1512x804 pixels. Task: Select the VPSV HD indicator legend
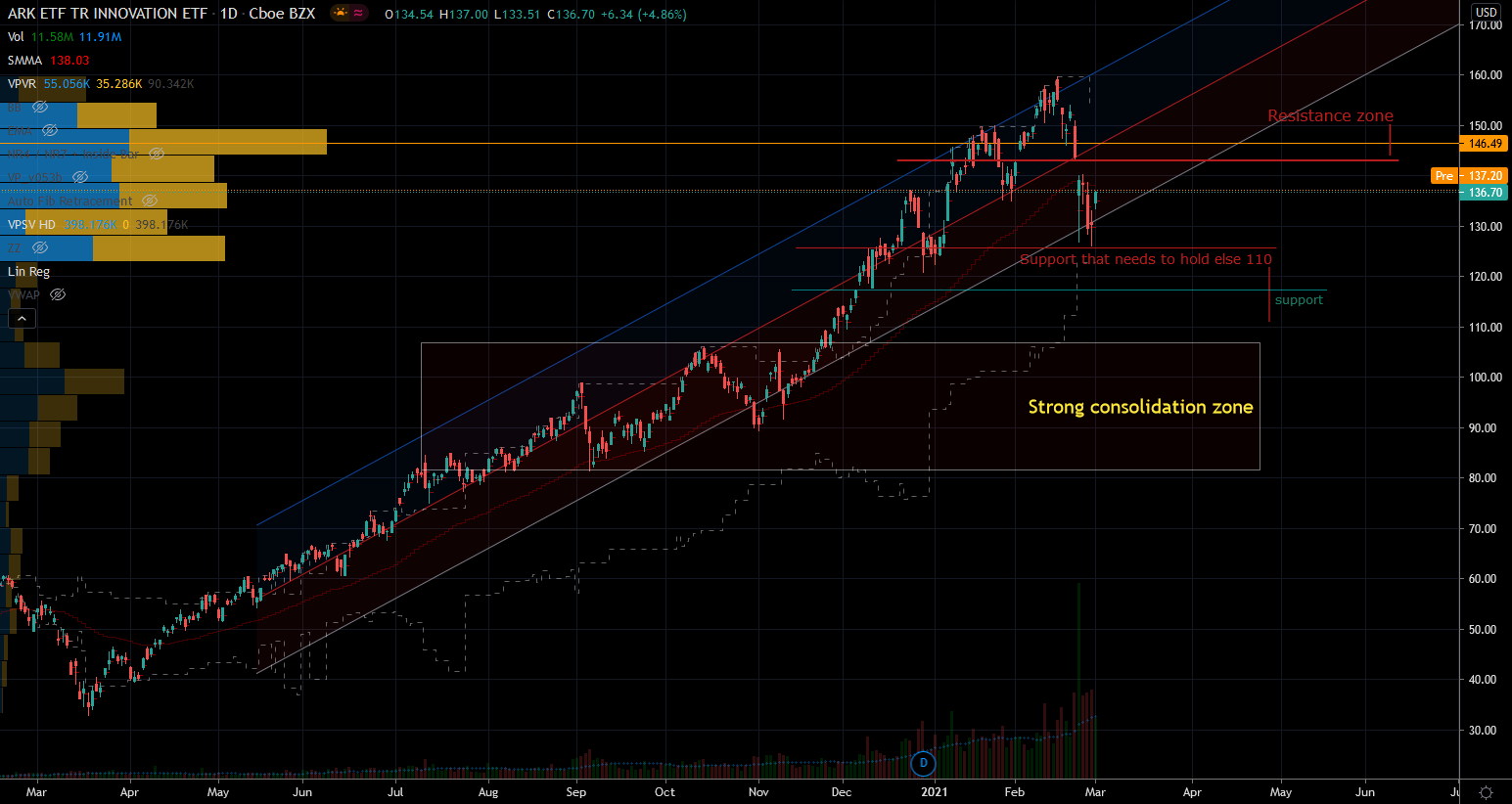31,225
